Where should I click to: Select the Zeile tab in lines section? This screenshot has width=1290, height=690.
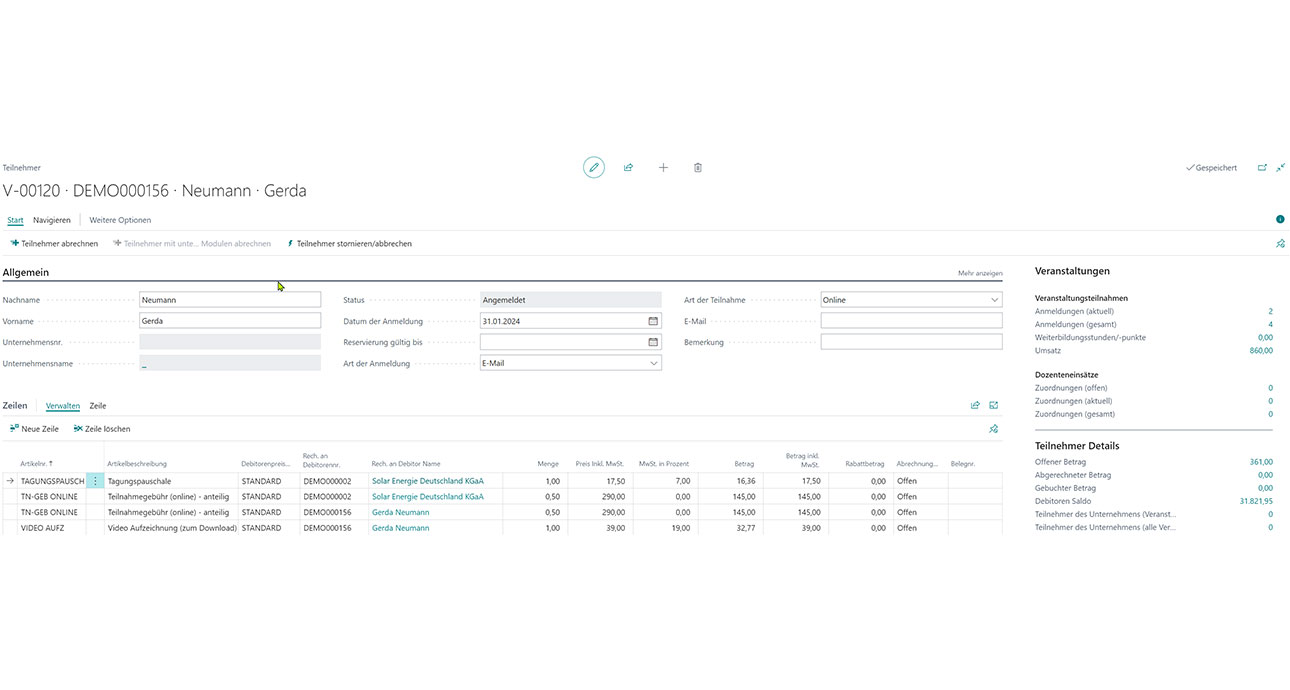click(98, 406)
